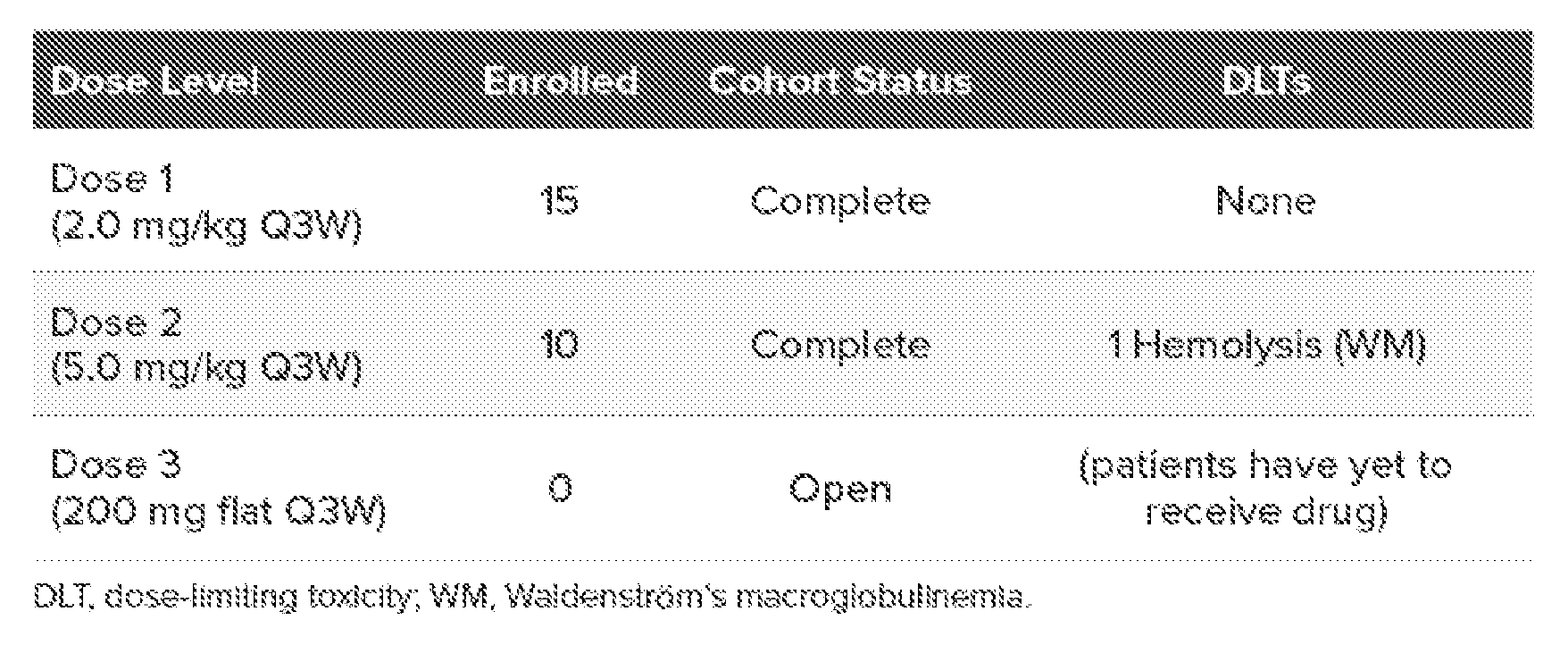The height and width of the screenshot is (645, 1568).
Task: Click the None DLTs cell
Action: click(x=1266, y=201)
